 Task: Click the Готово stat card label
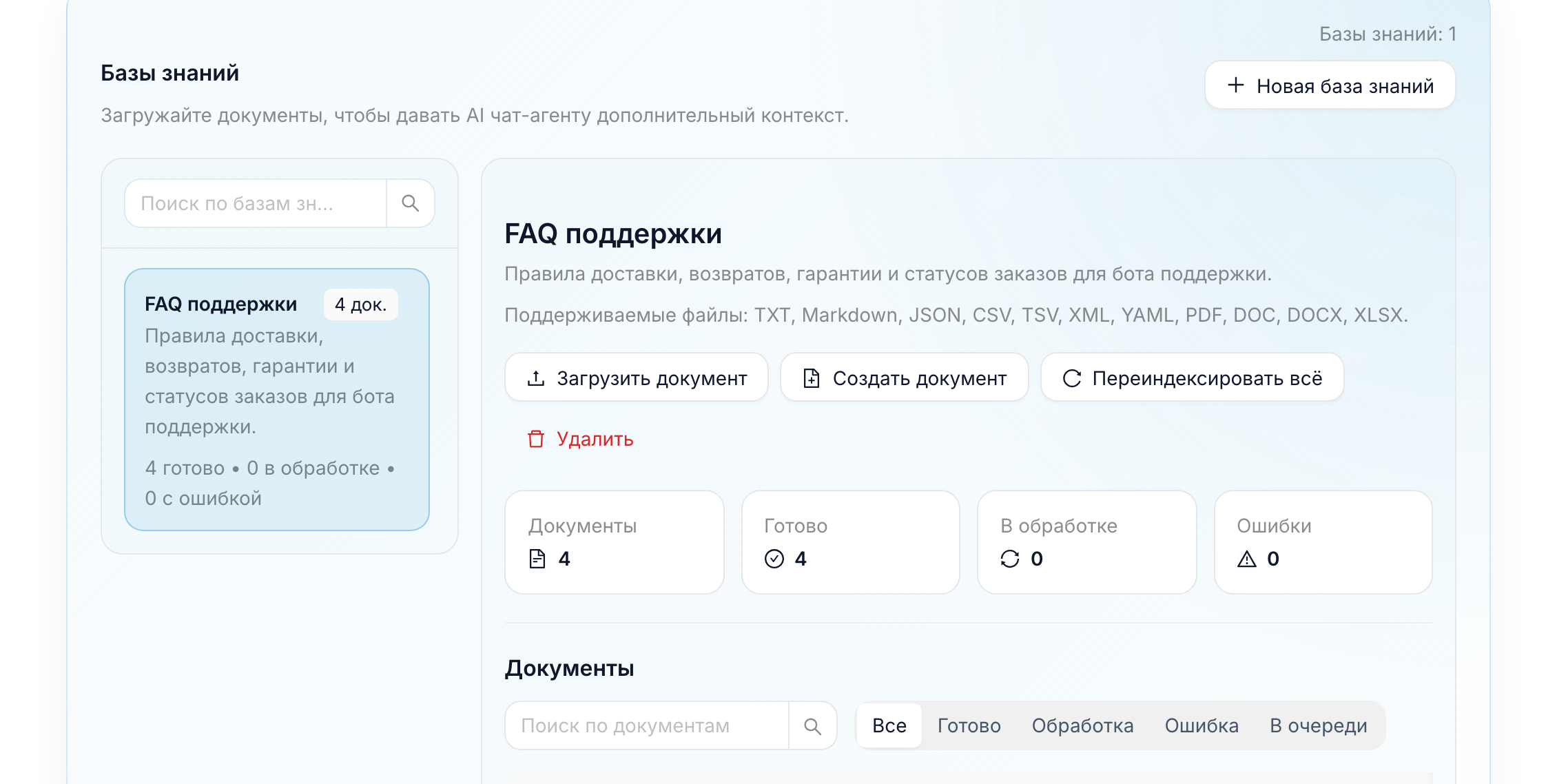[796, 526]
